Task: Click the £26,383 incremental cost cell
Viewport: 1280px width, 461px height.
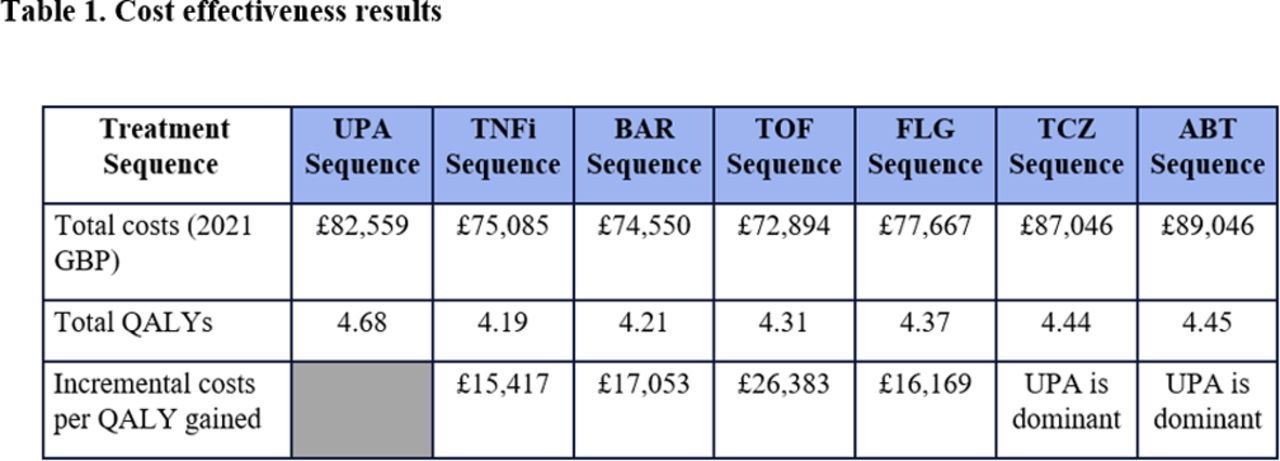Action: tap(784, 384)
